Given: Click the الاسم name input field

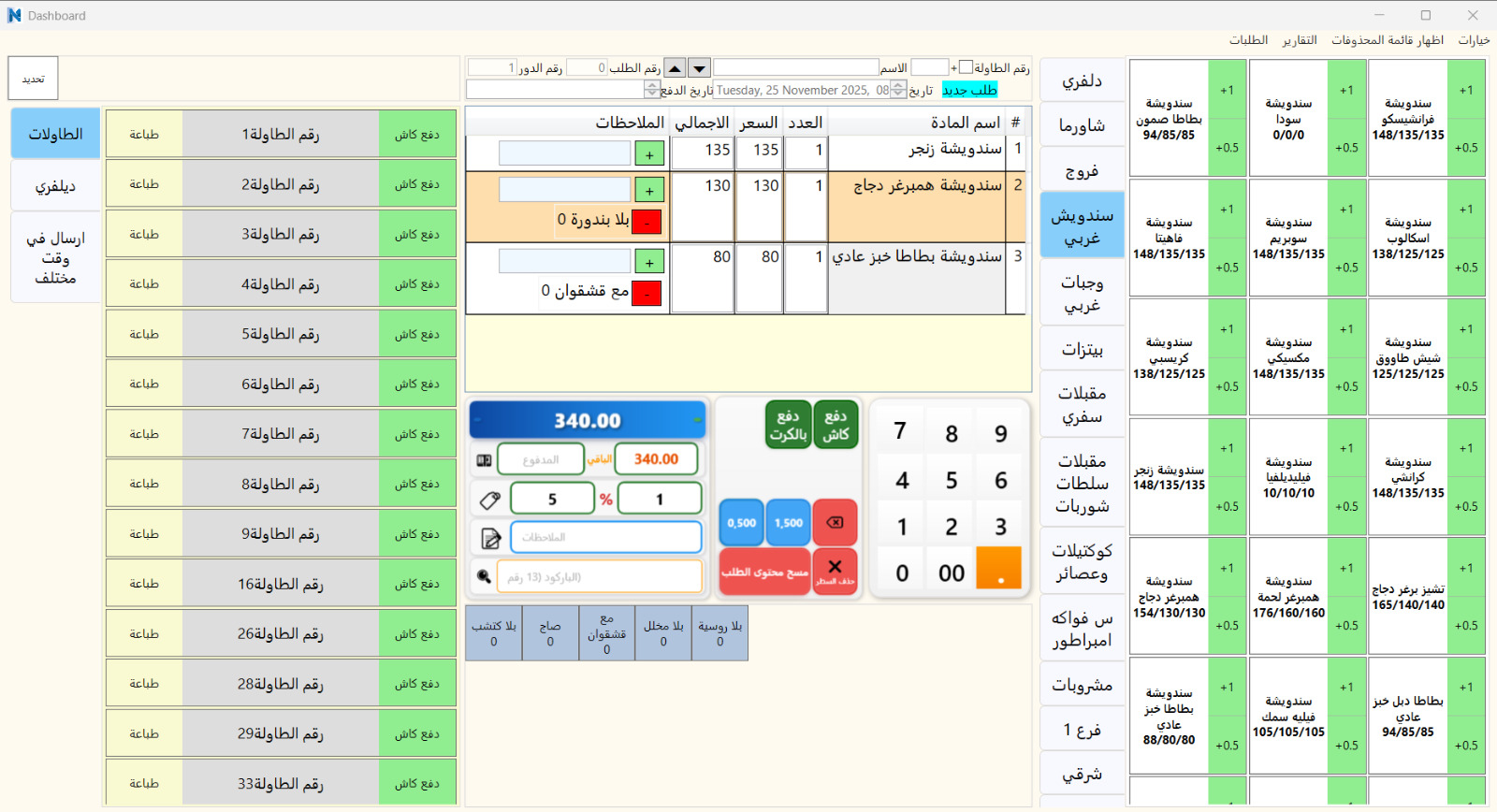Looking at the screenshot, I should pos(795,67).
